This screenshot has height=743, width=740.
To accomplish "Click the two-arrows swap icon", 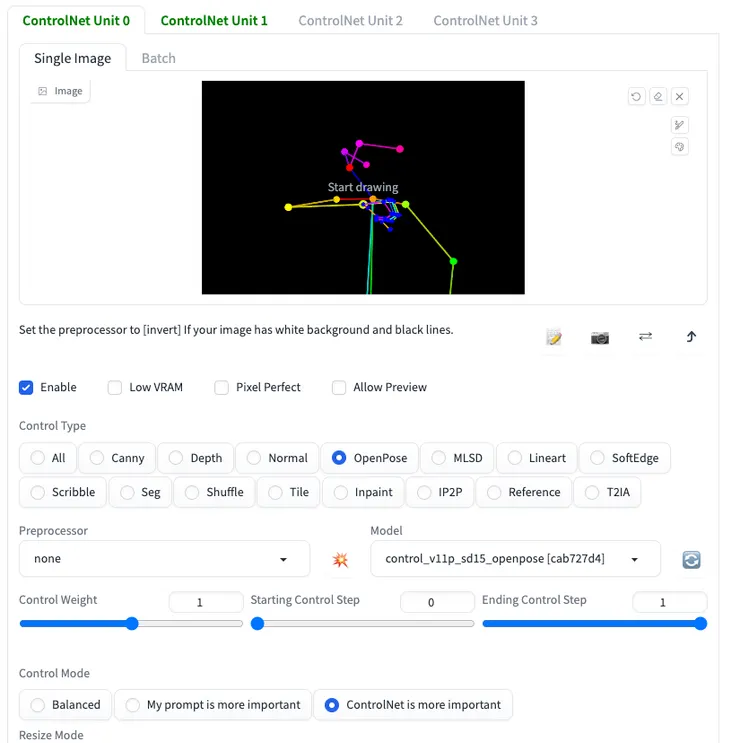I will coord(645,337).
